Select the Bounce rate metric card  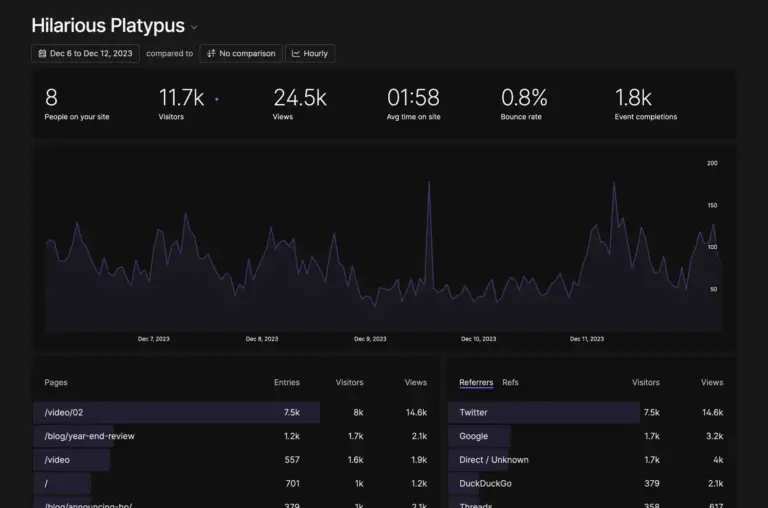click(x=525, y=104)
